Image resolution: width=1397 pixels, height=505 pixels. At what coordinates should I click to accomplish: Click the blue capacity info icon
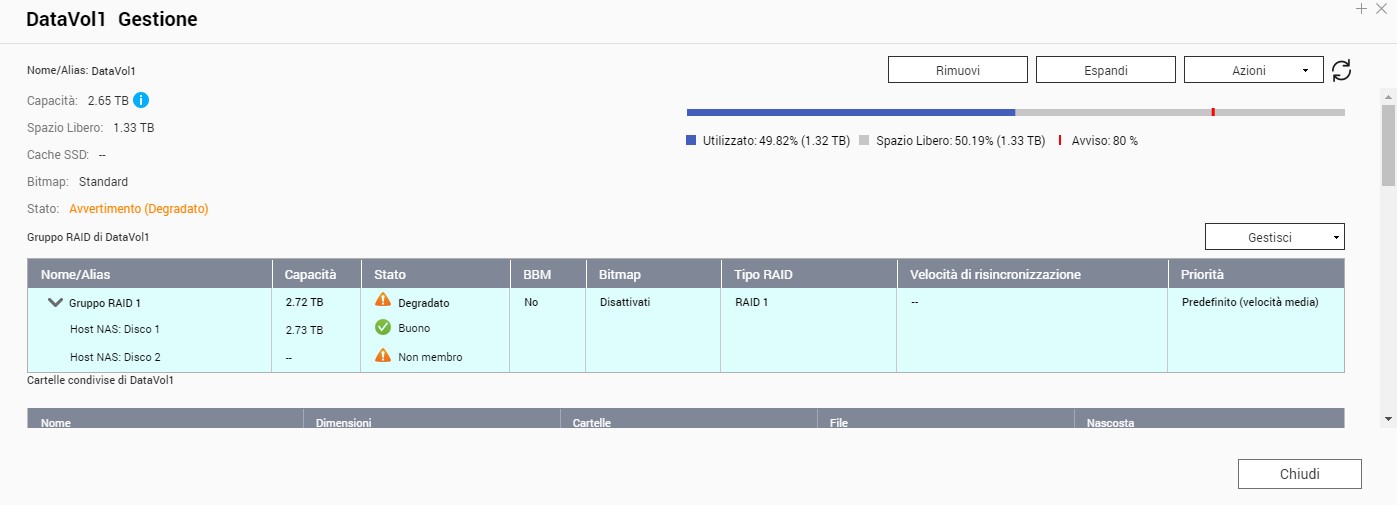(141, 100)
